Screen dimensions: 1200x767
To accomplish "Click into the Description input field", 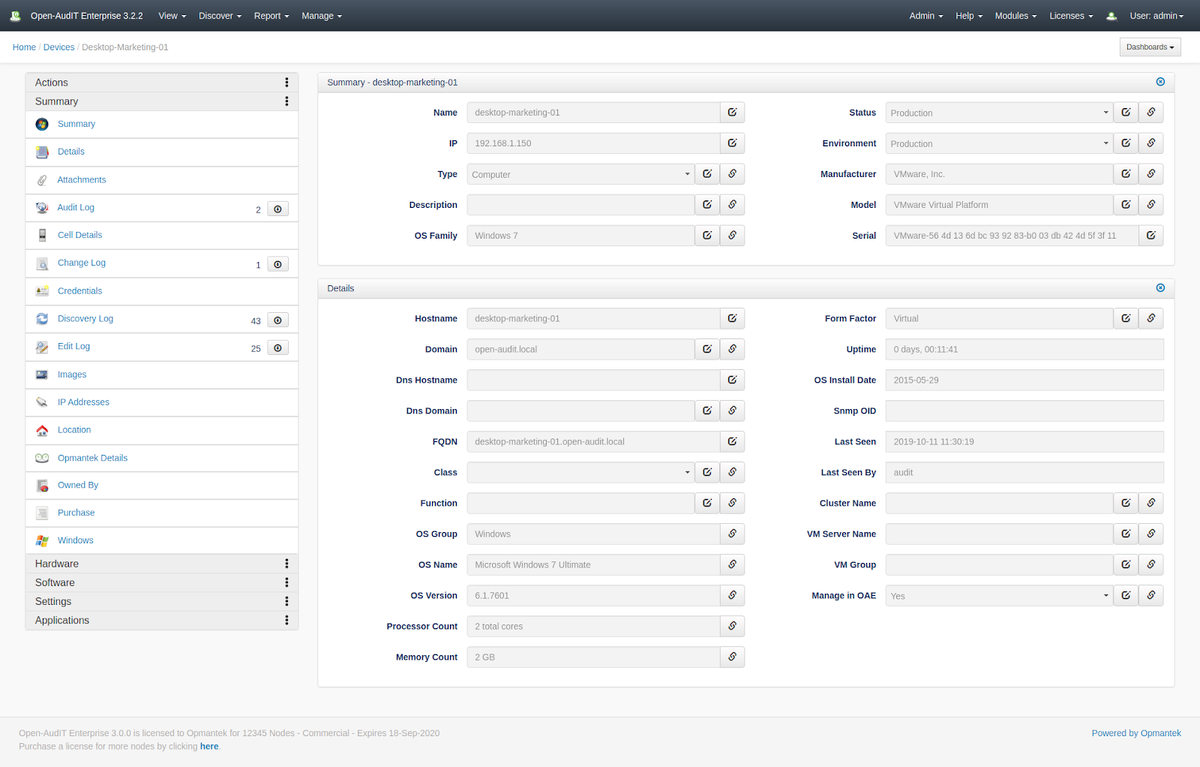I will pos(581,205).
